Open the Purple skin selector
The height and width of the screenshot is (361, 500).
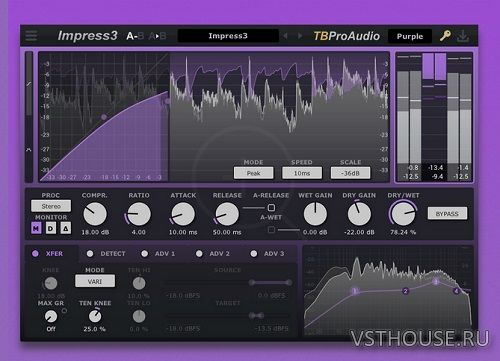pos(410,36)
